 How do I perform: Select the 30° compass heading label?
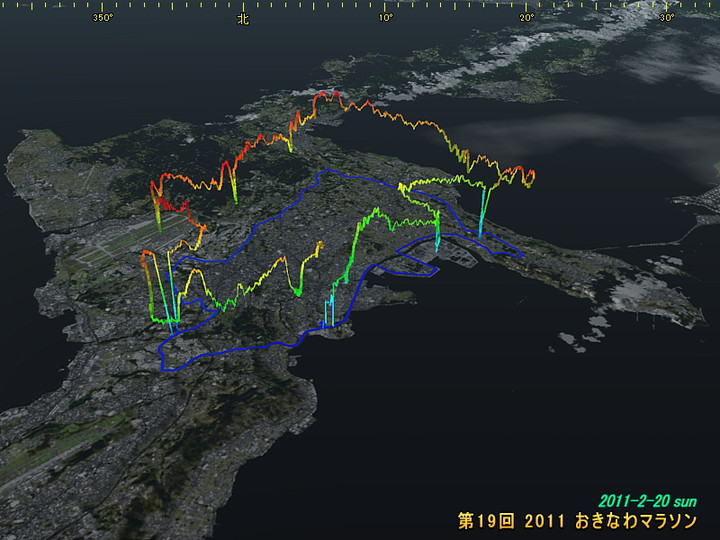[667, 17]
